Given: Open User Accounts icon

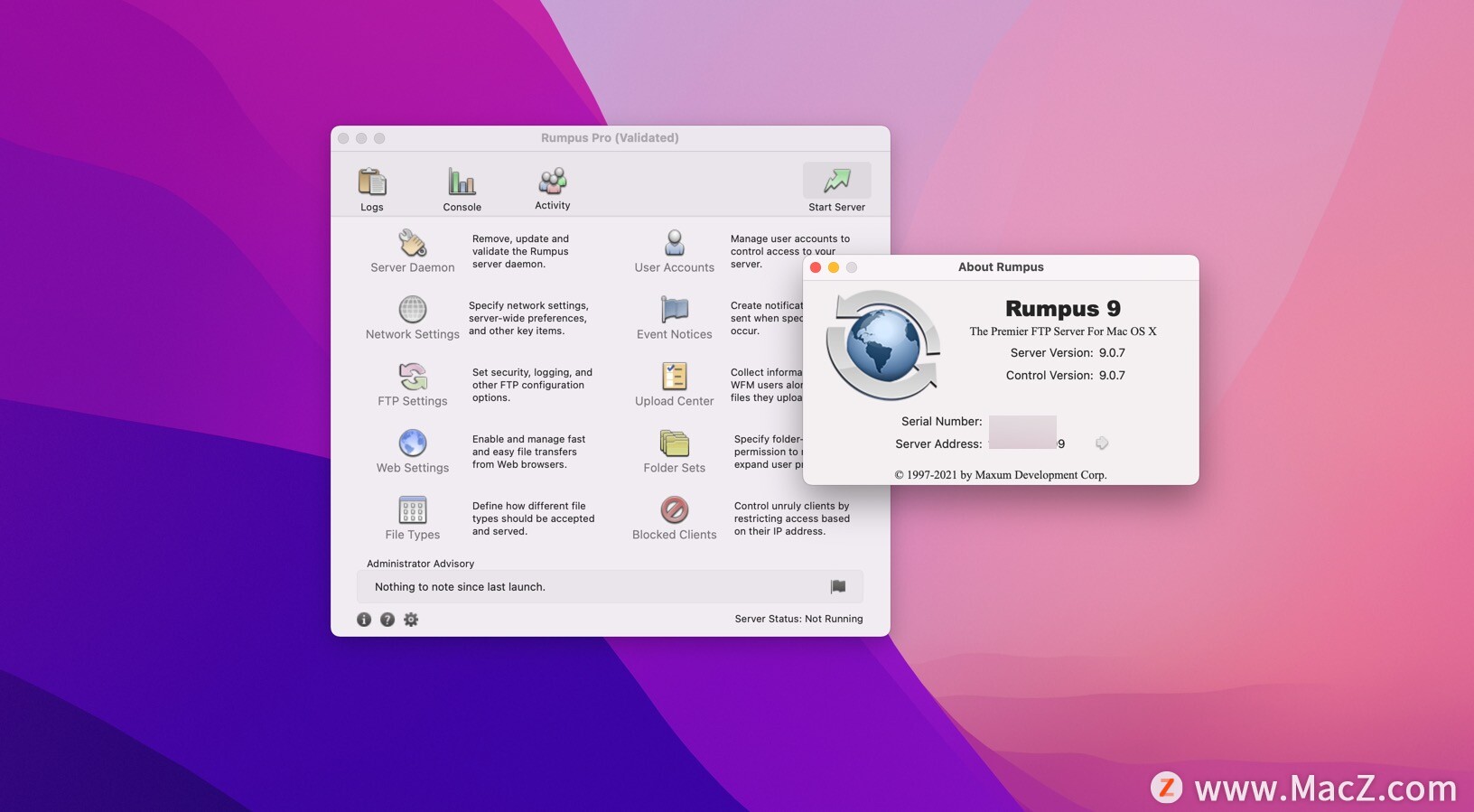Looking at the screenshot, I should pyautogui.click(x=675, y=243).
